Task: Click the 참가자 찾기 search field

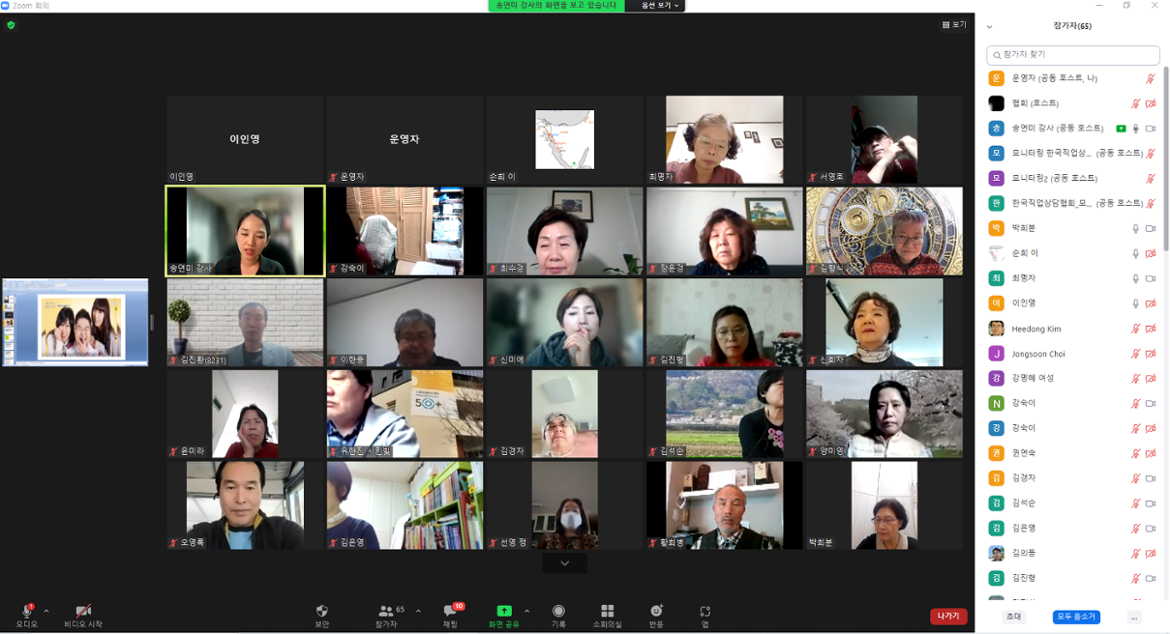Action: coord(1072,55)
